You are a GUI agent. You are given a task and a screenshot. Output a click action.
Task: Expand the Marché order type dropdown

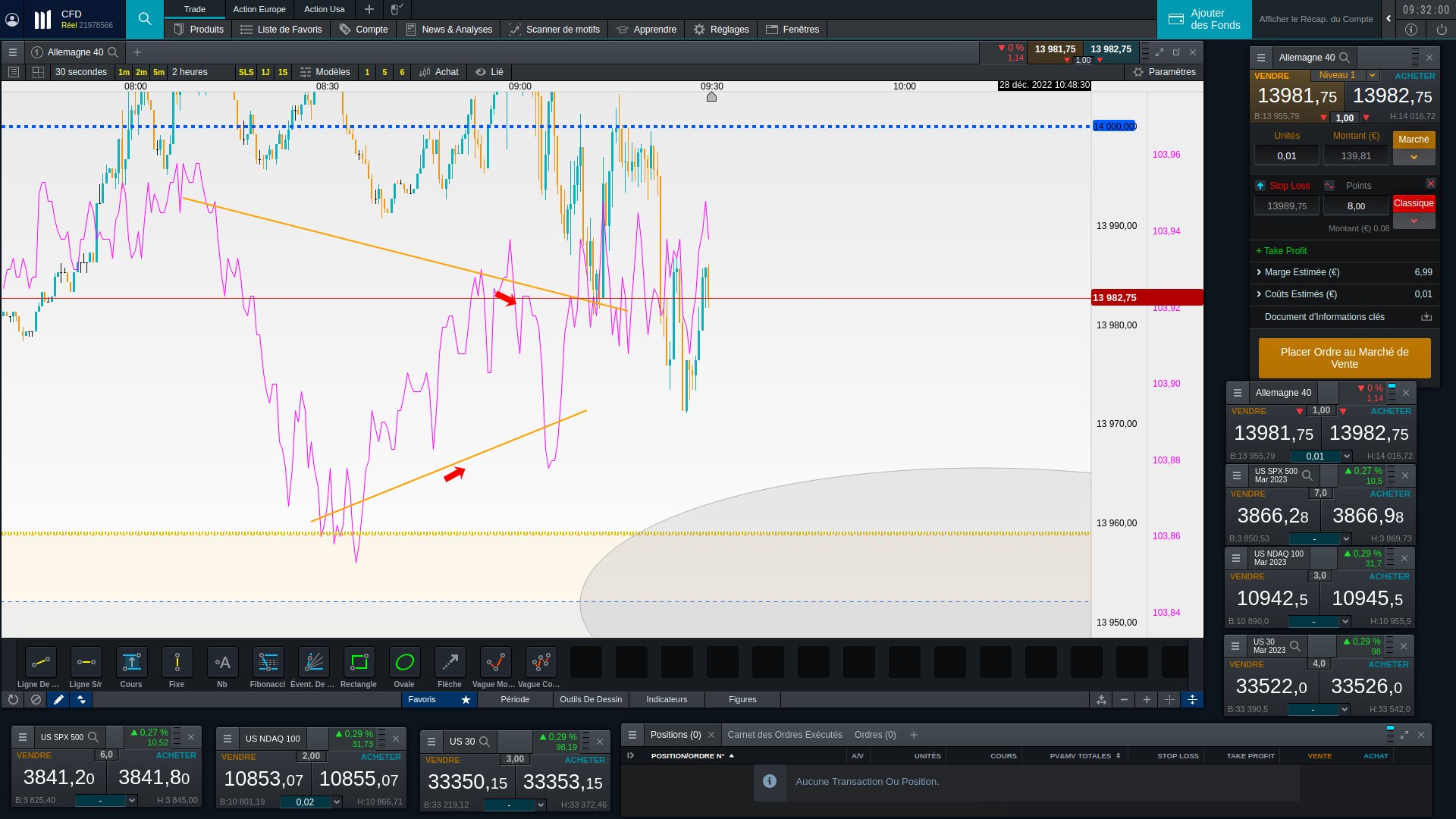[1414, 157]
